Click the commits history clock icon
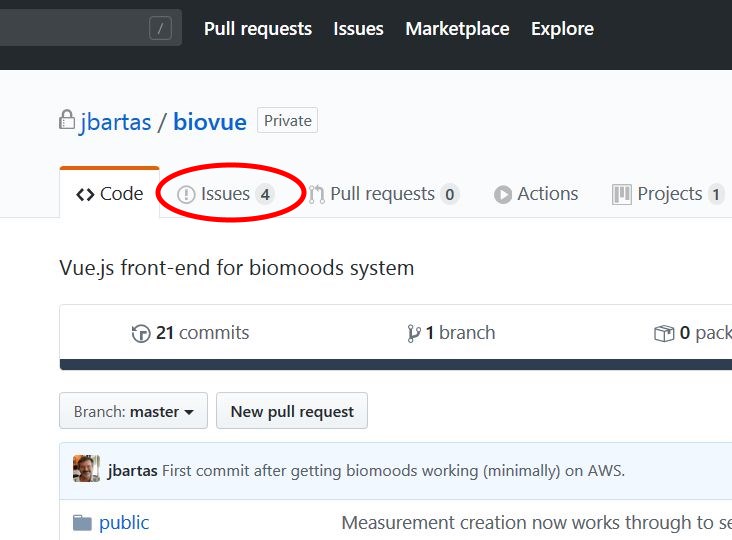 [141, 333]
